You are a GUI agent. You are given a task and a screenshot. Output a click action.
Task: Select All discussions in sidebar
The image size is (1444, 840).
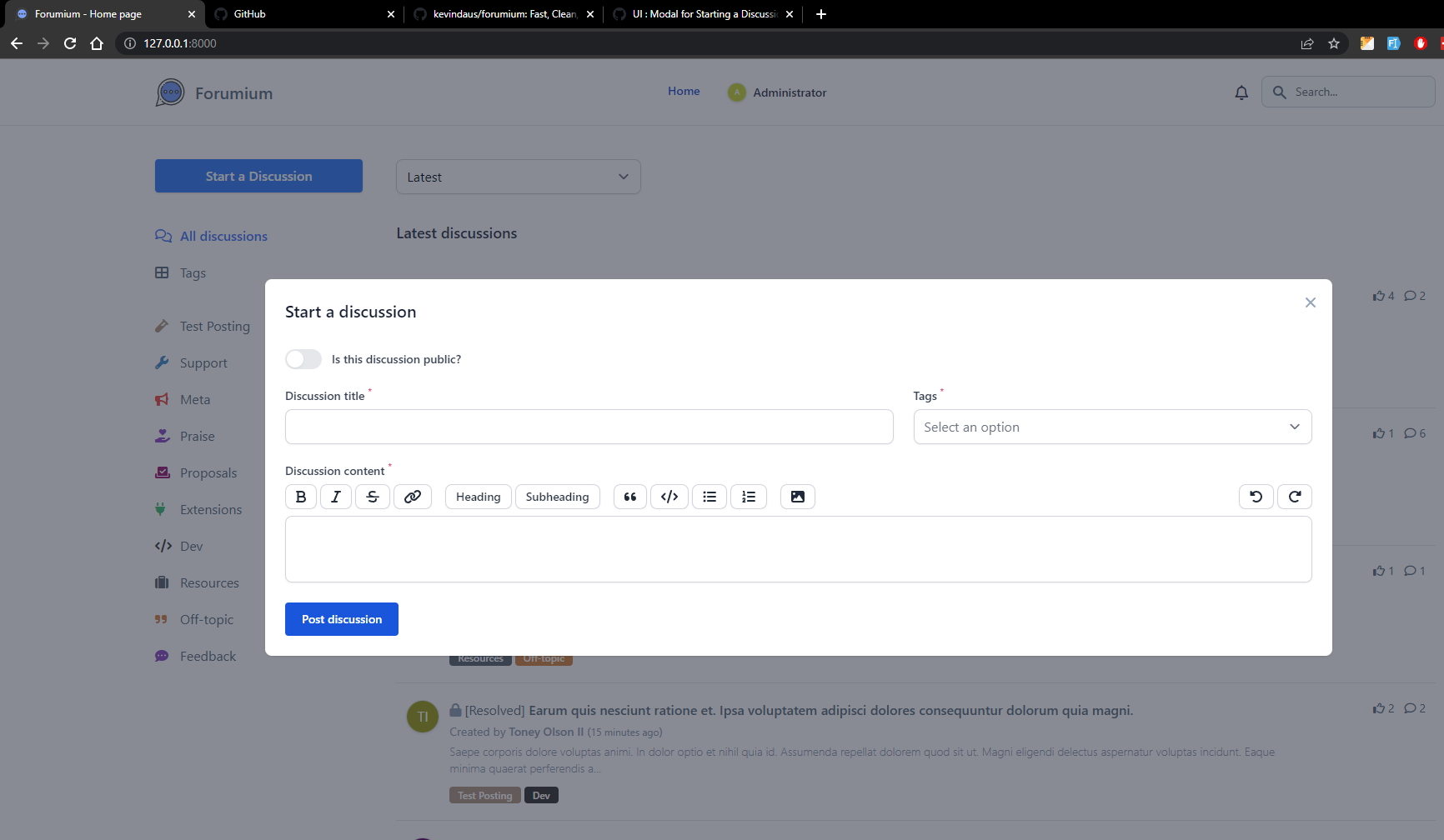coord(212,237)
